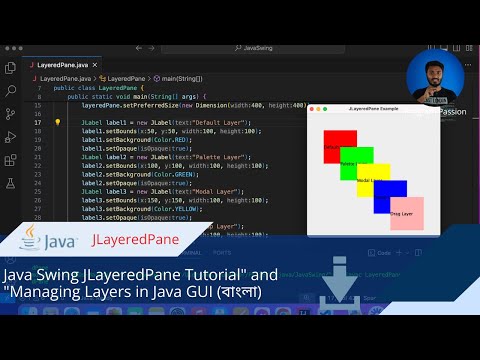
Task: Open the Explorer view in activity bar
Action: pos(10,68)
